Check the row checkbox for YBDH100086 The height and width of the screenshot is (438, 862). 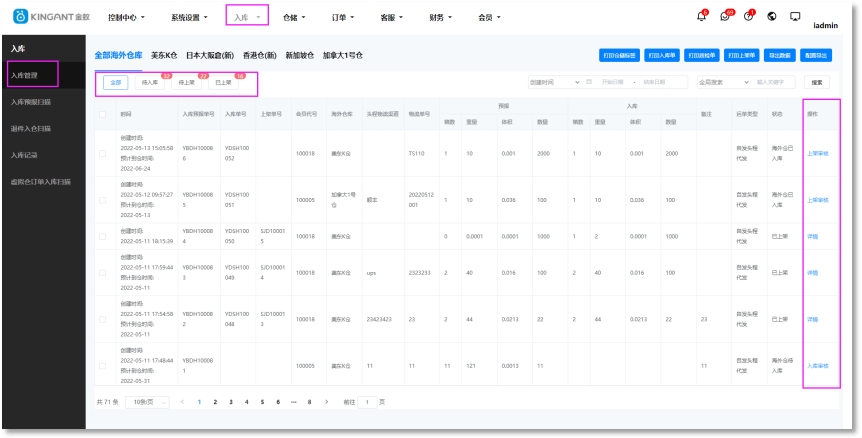tap(102, 154)
